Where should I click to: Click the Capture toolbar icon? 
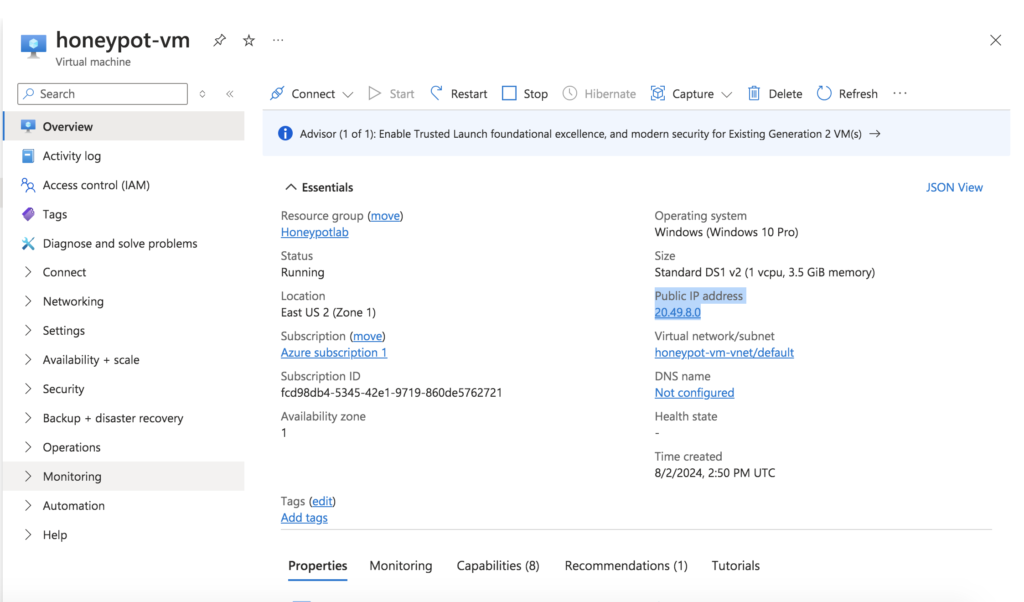[x=658, y=93]
